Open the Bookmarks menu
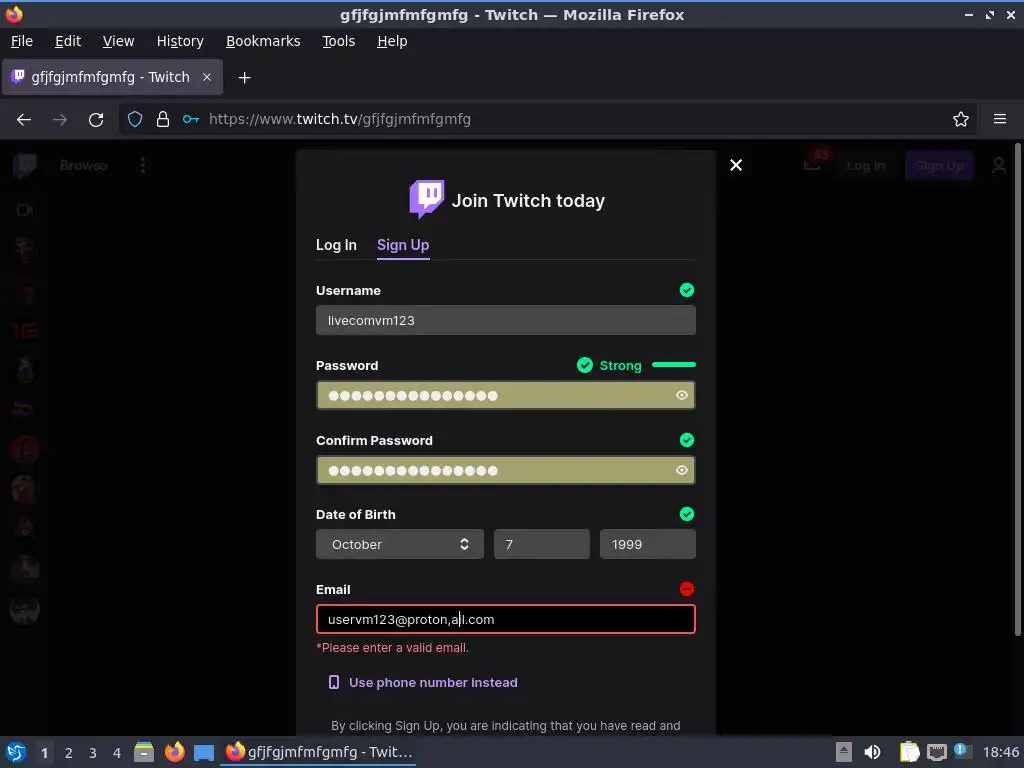1024x768 pixels. [263, 41]
